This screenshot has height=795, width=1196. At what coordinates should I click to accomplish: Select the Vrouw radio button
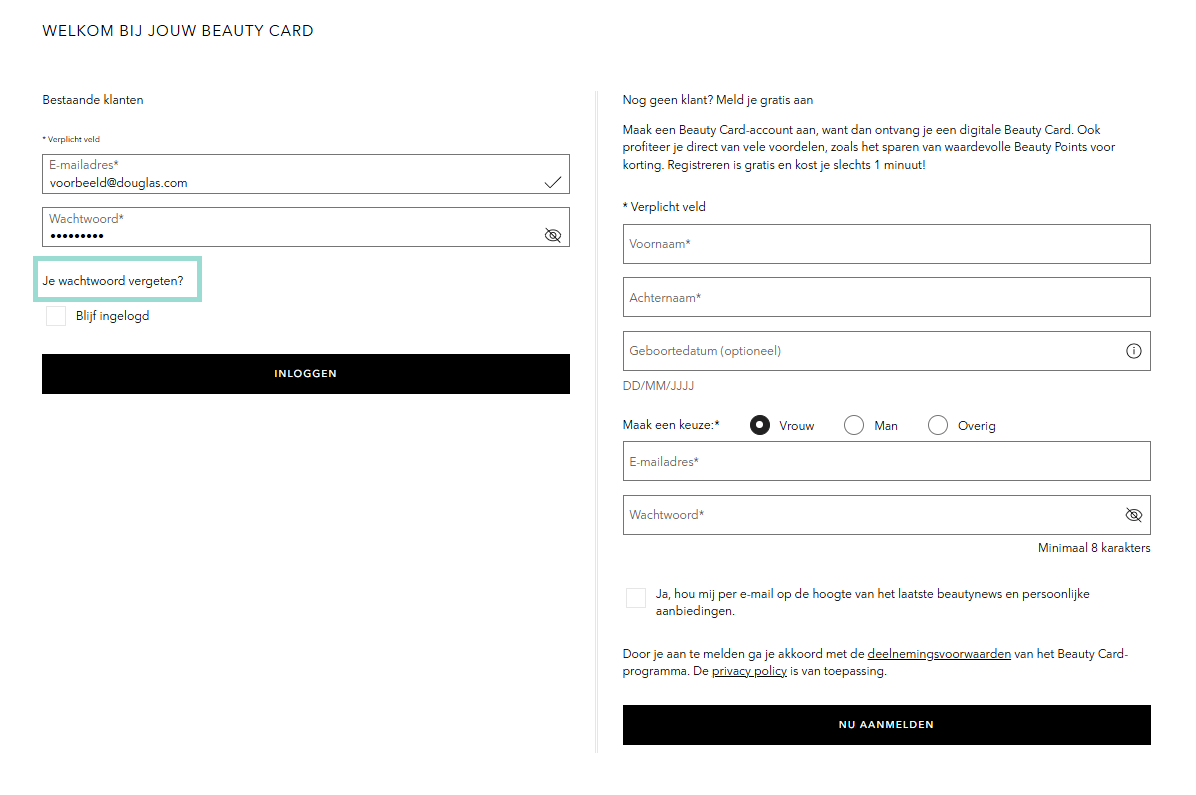click(x=760, y=424)
